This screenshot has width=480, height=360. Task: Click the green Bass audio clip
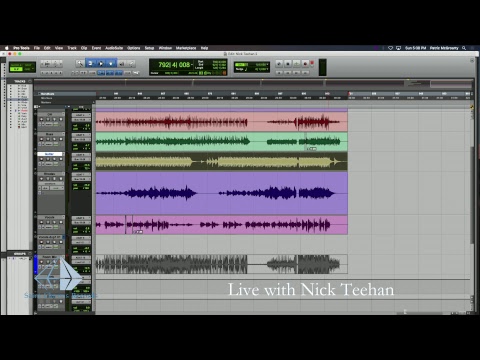(x=222, y=142)
